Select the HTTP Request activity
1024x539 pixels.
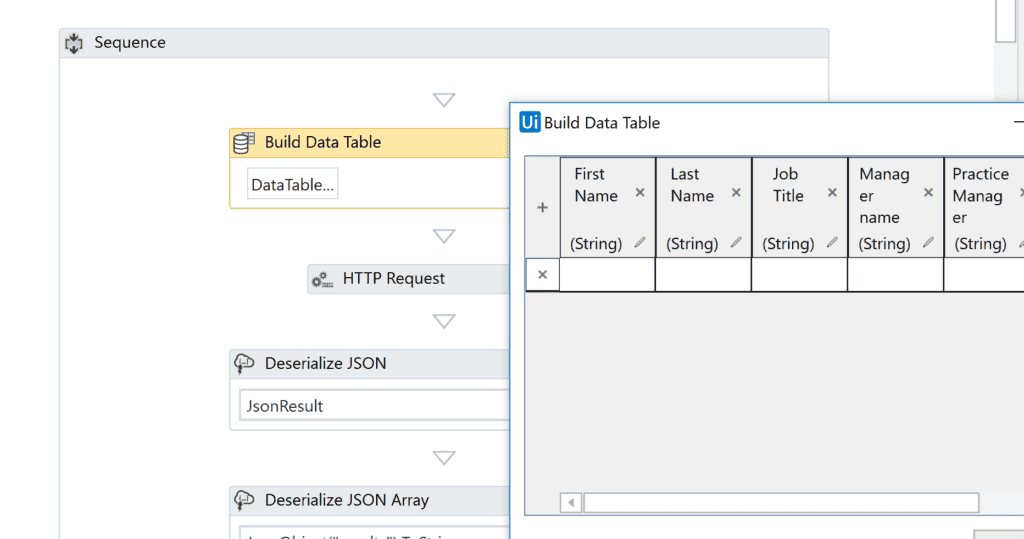(408, 279)
